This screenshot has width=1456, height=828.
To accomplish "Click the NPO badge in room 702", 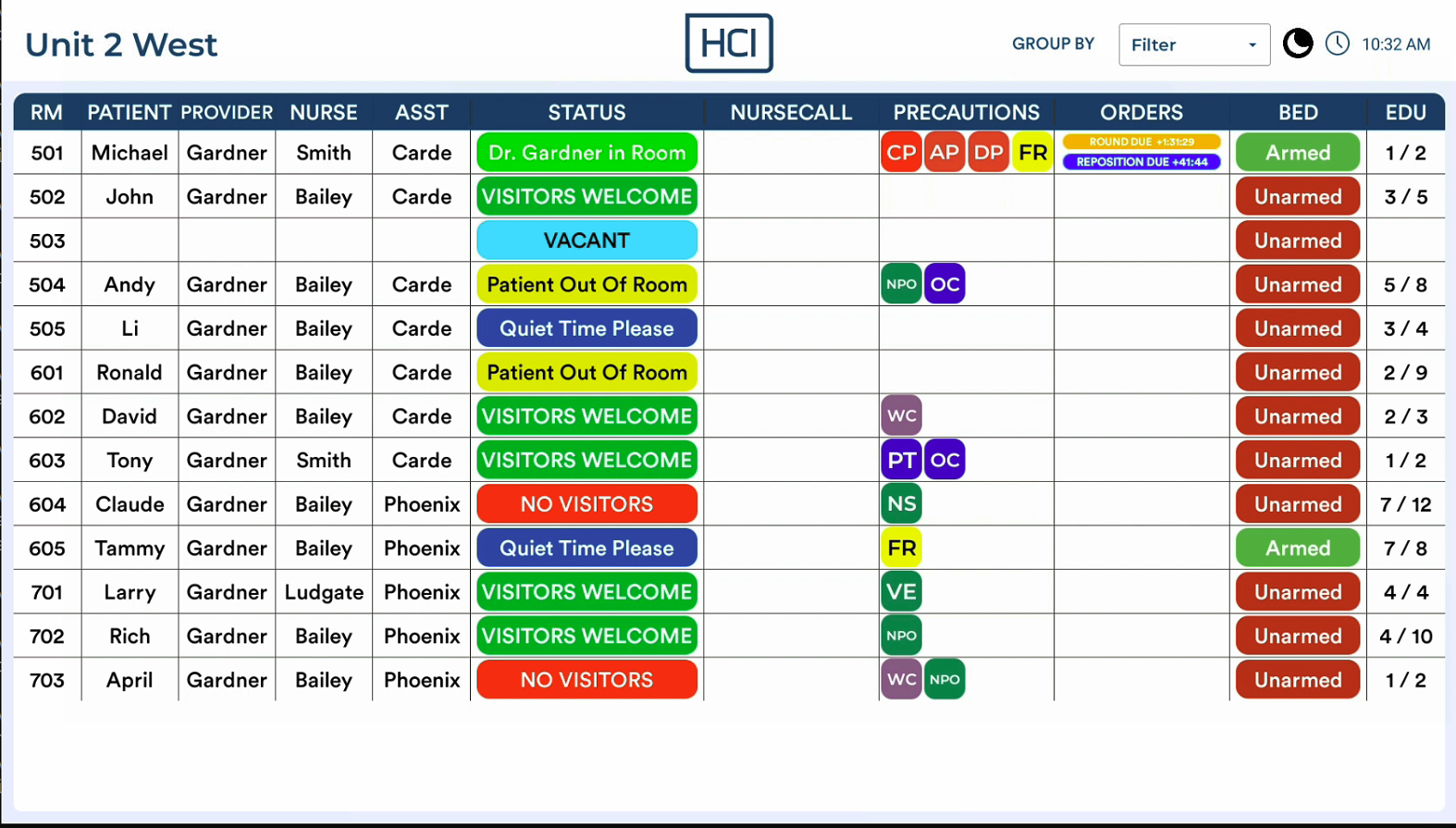I will pyautogui.click(x=901, y=636).
